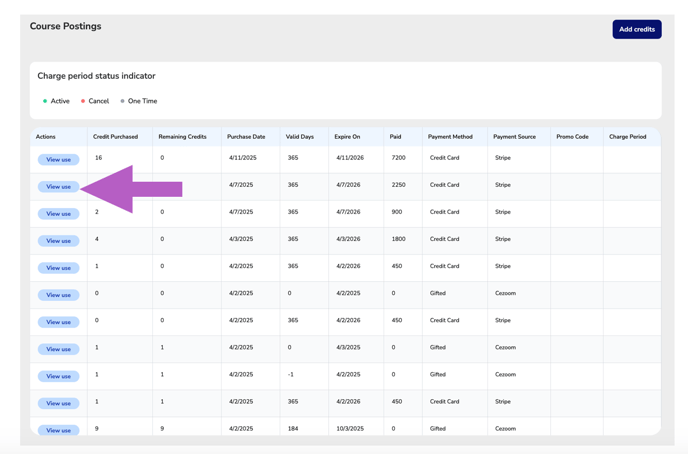This screenshot has height=454, width=688.
Task: Click the Course Postings heading
Action: pyautogui.click(x=65, y=26)
